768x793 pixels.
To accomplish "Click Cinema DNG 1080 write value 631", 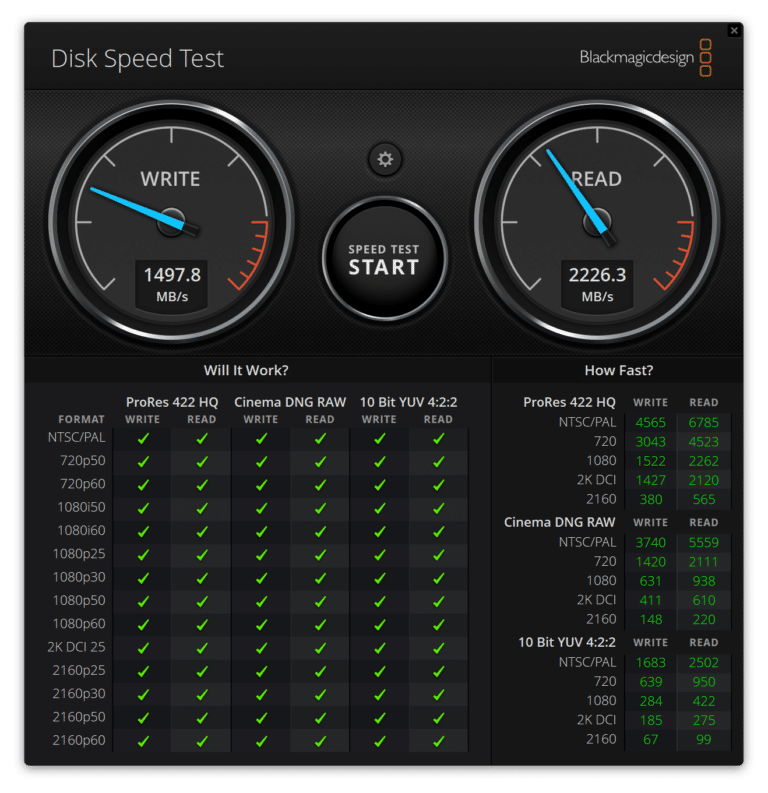I will (x=651, y=581).
